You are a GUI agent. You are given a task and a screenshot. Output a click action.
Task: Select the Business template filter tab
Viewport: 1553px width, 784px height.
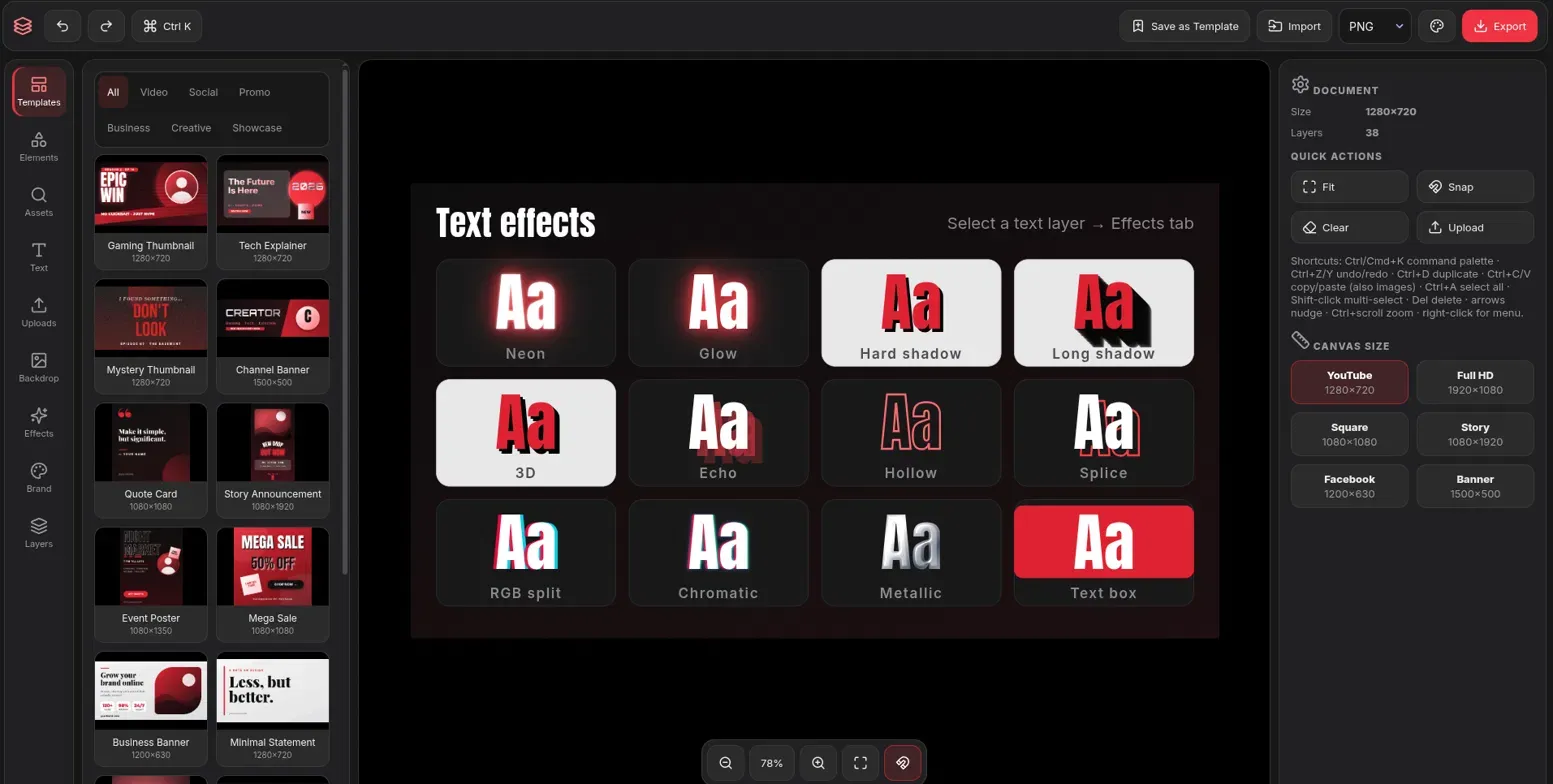[x=129, y=128]
